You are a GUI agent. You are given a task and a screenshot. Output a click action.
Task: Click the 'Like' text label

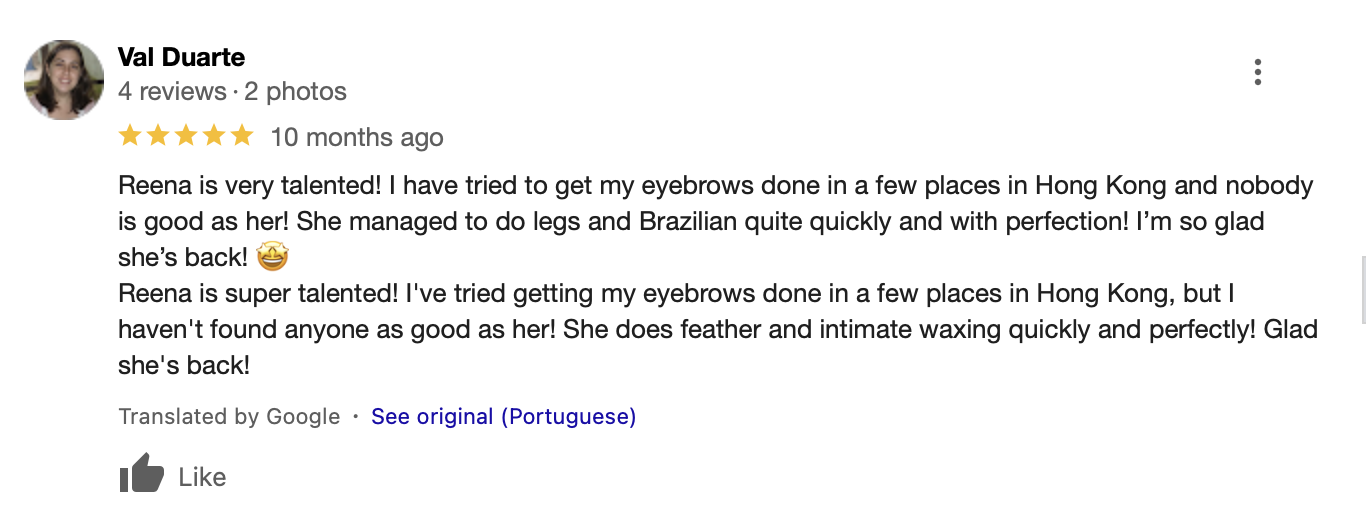tap(202, 477)
